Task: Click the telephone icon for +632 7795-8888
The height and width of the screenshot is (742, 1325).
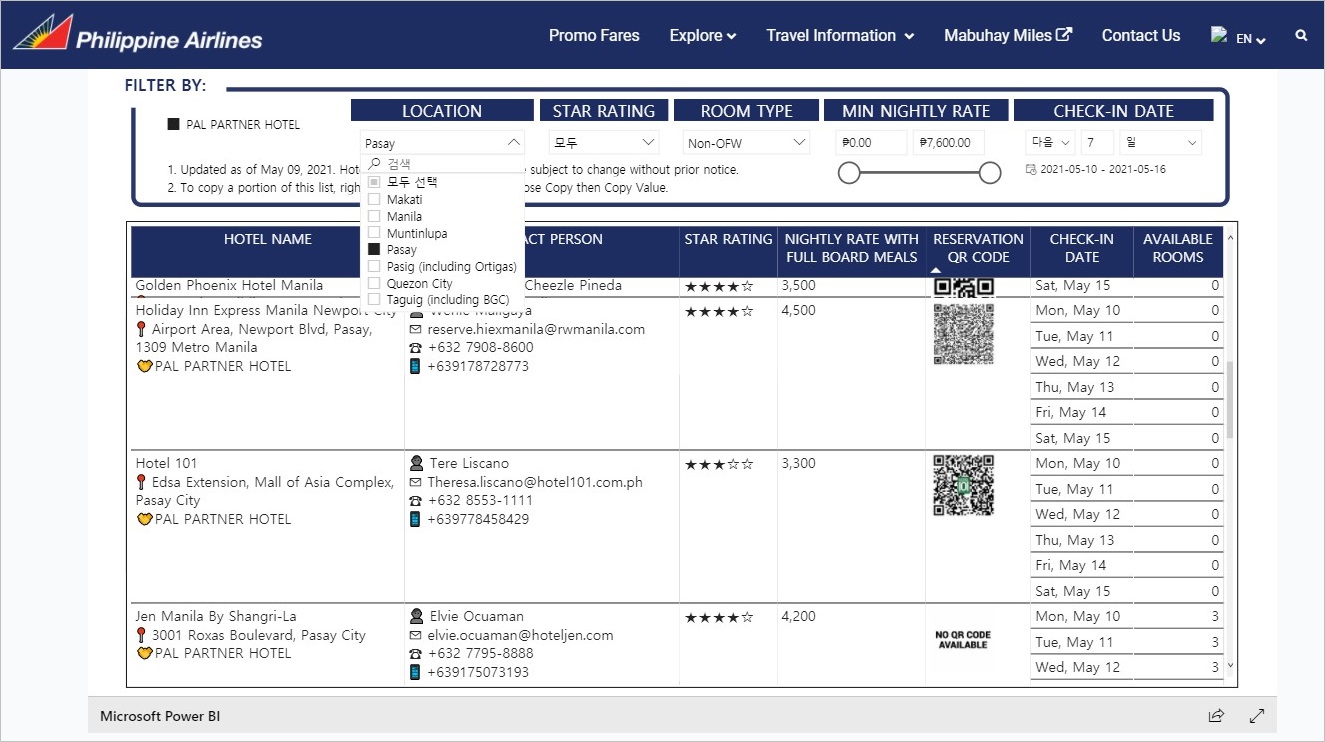Action: pos(416,653)
